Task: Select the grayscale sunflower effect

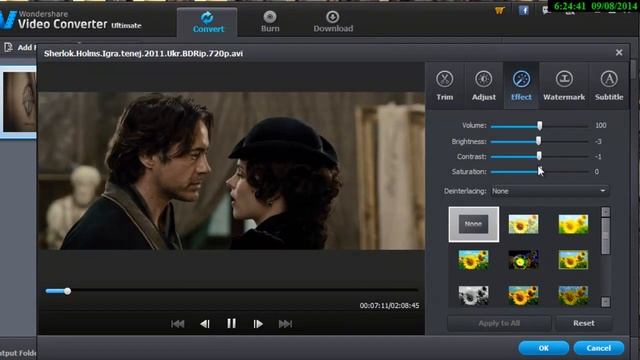Action: click(x=473, y=296)
